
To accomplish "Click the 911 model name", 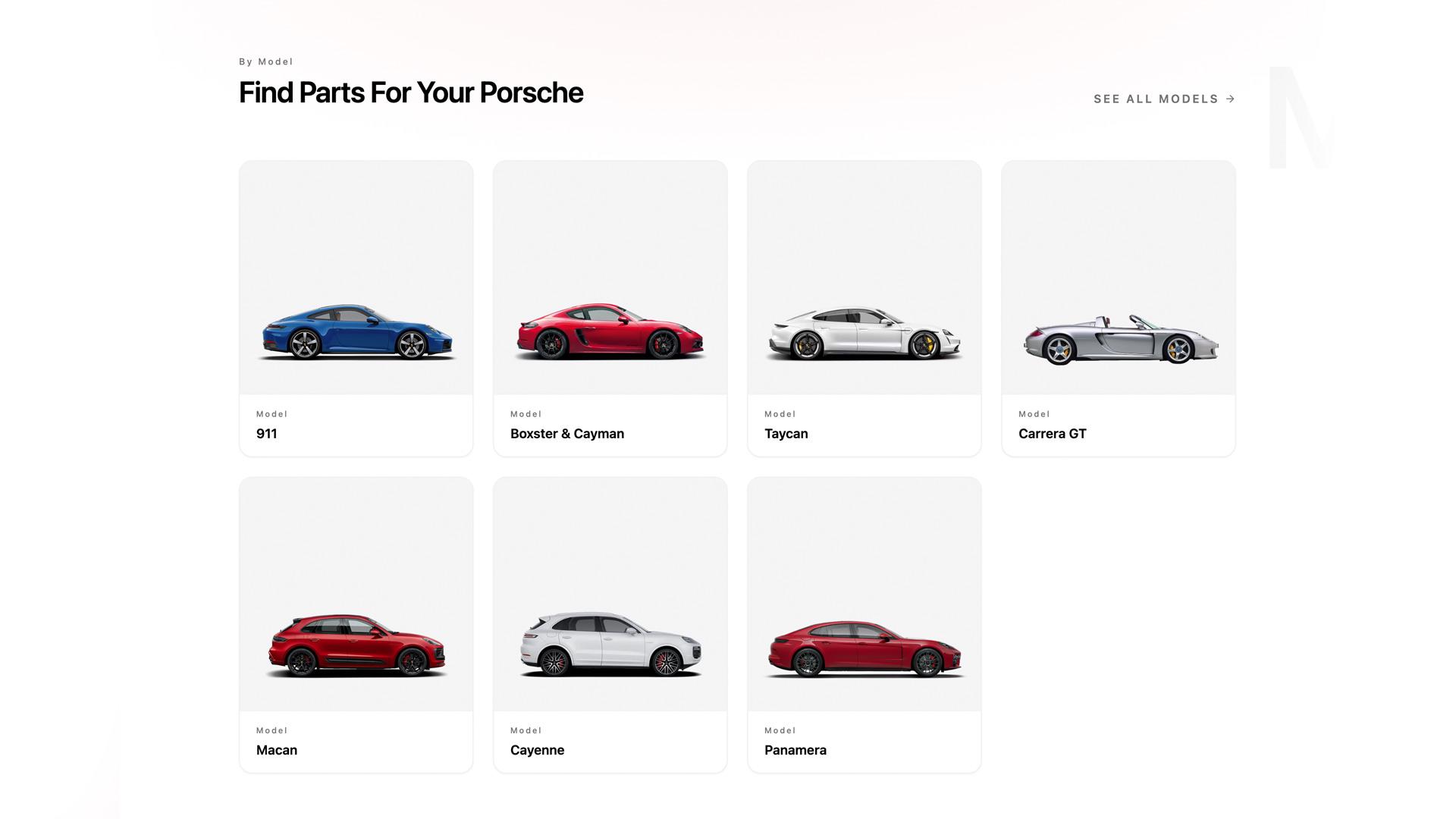I will tap(267, 434).
